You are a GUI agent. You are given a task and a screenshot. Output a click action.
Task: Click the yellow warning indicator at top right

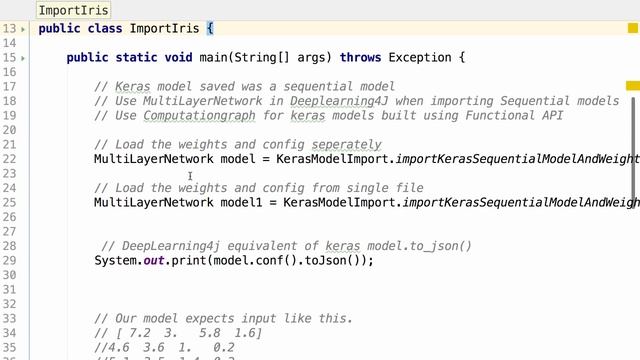(x=633, y=28)
